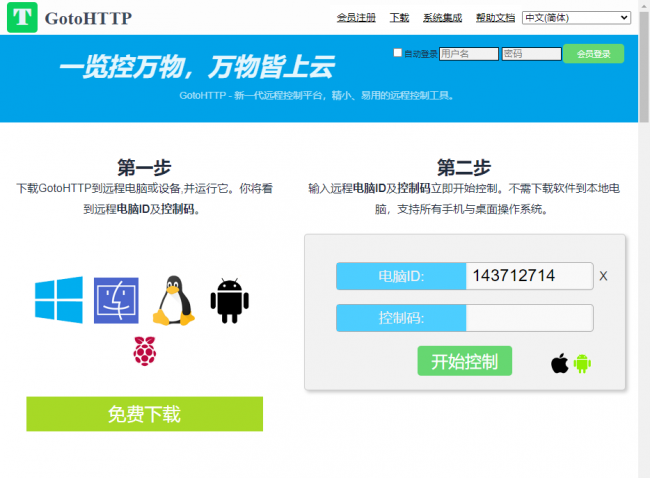The height and width of the screenshot is (478, 650).
Task: Focus the 密码 input field
Action: (x=532, y=54)
